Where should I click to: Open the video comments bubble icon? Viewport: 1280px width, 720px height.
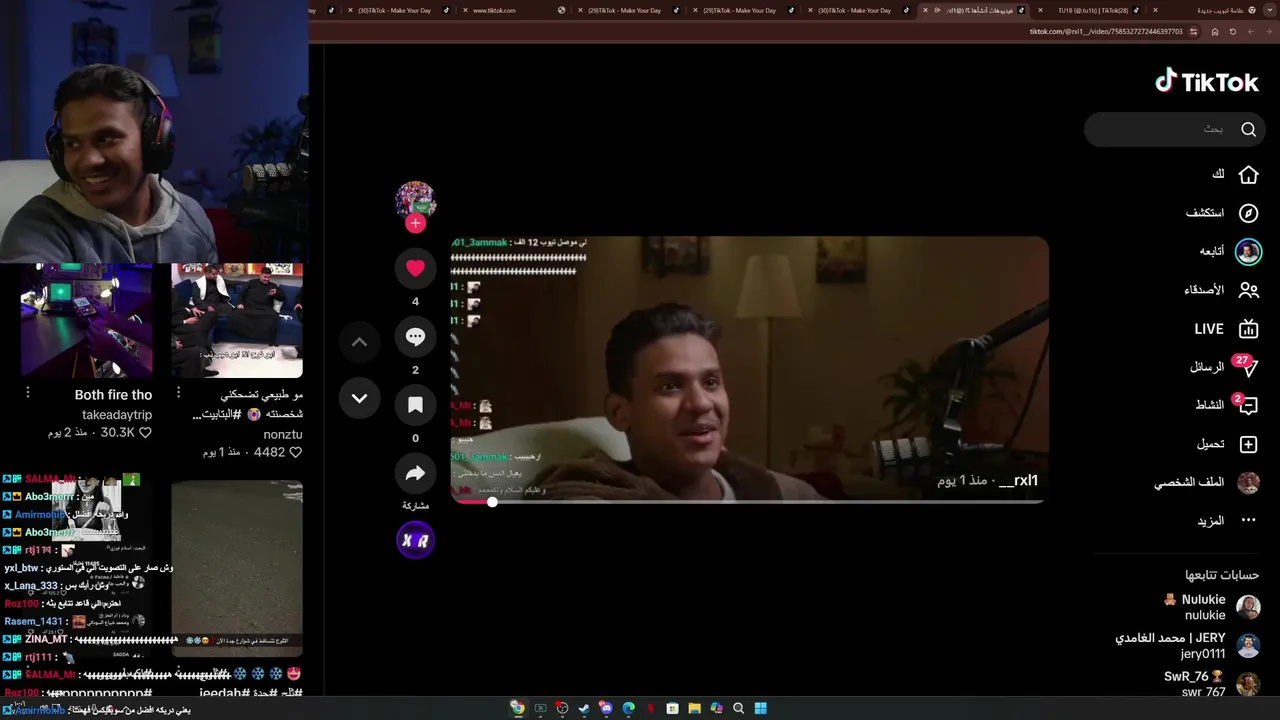coord(415,337)
